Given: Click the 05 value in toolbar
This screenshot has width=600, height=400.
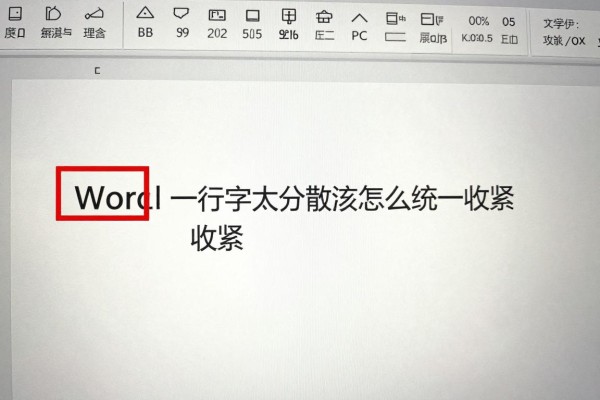Looking at the screenshot, I should tap(508, 22).
